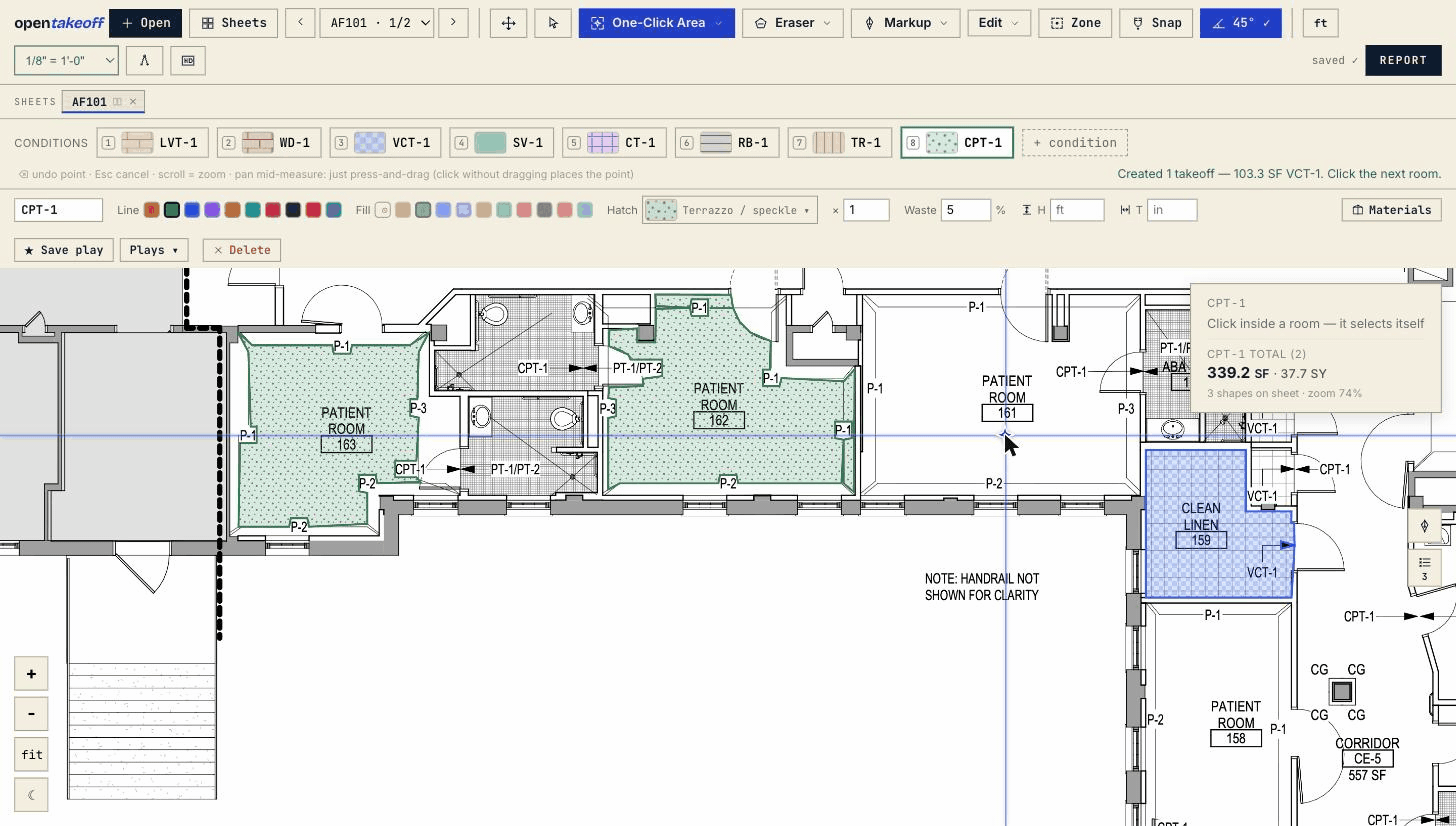Select the TR-1 condition
Screen dimensions: 1456x826
point(840,143)
